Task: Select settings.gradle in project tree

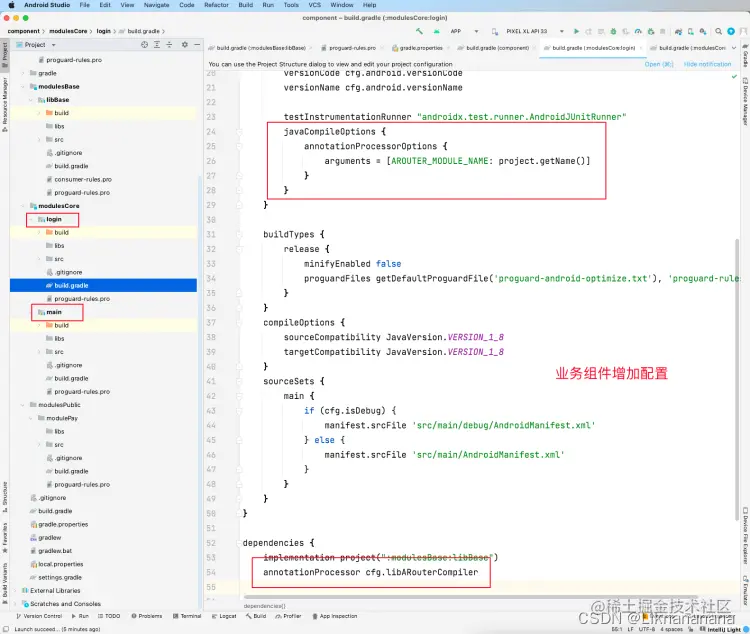Action: tap(59, 578)
